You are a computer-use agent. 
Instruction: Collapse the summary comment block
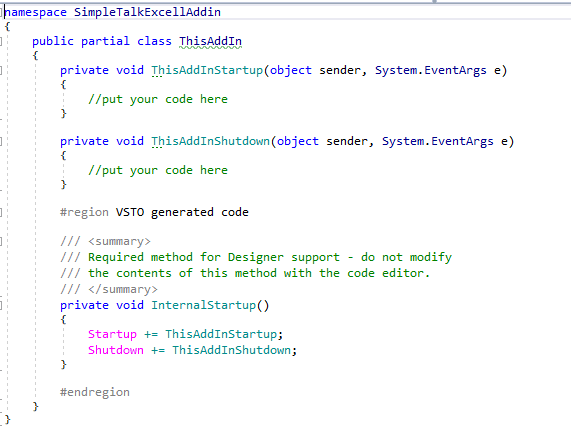pyautogui.click(x=1, y=241)
